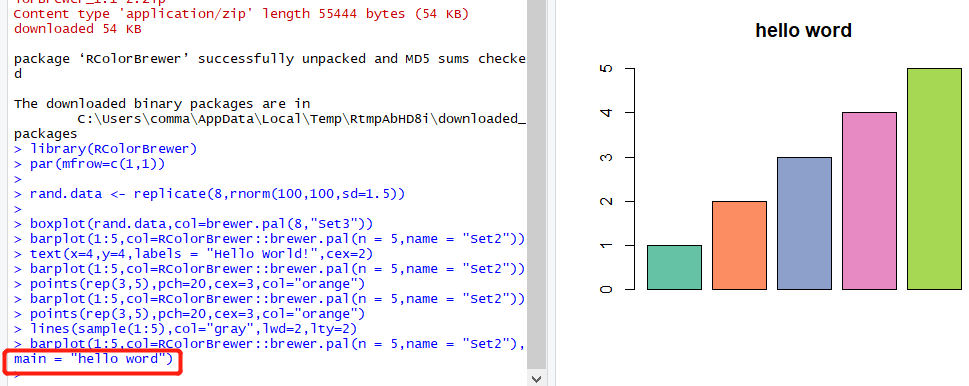This screenshot has width=969, height=386.
Task: Click the plot title "hello word"
Action: (803, 30)
